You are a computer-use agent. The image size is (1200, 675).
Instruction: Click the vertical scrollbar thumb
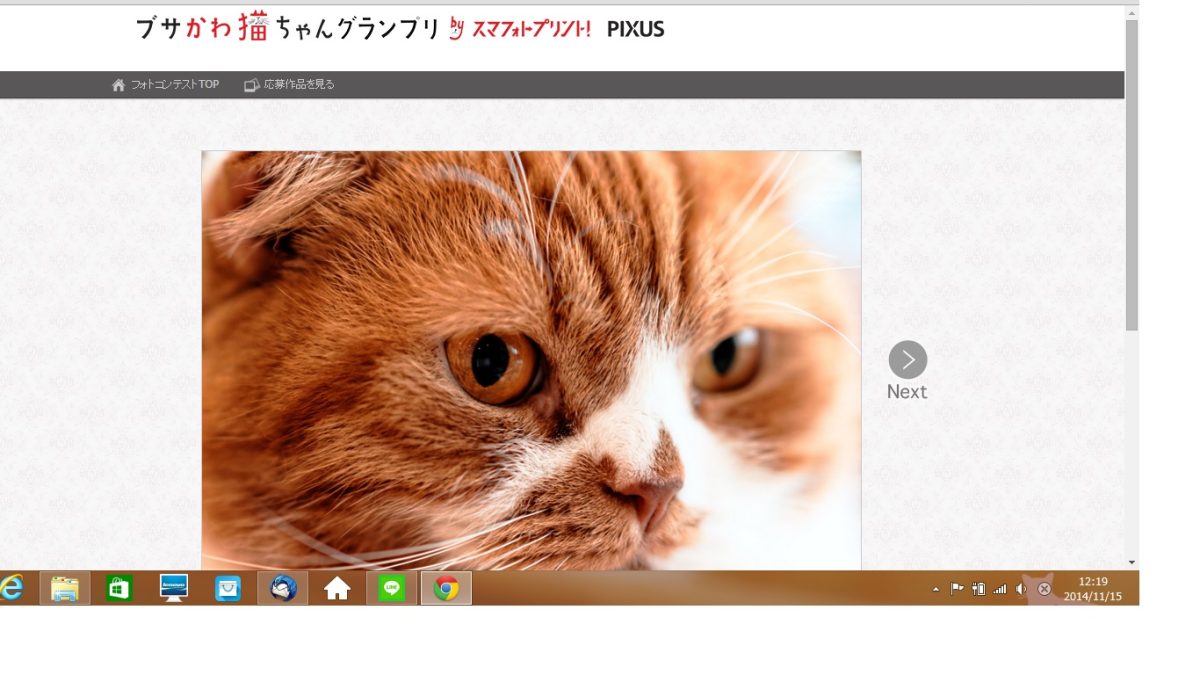[1132, 175]
